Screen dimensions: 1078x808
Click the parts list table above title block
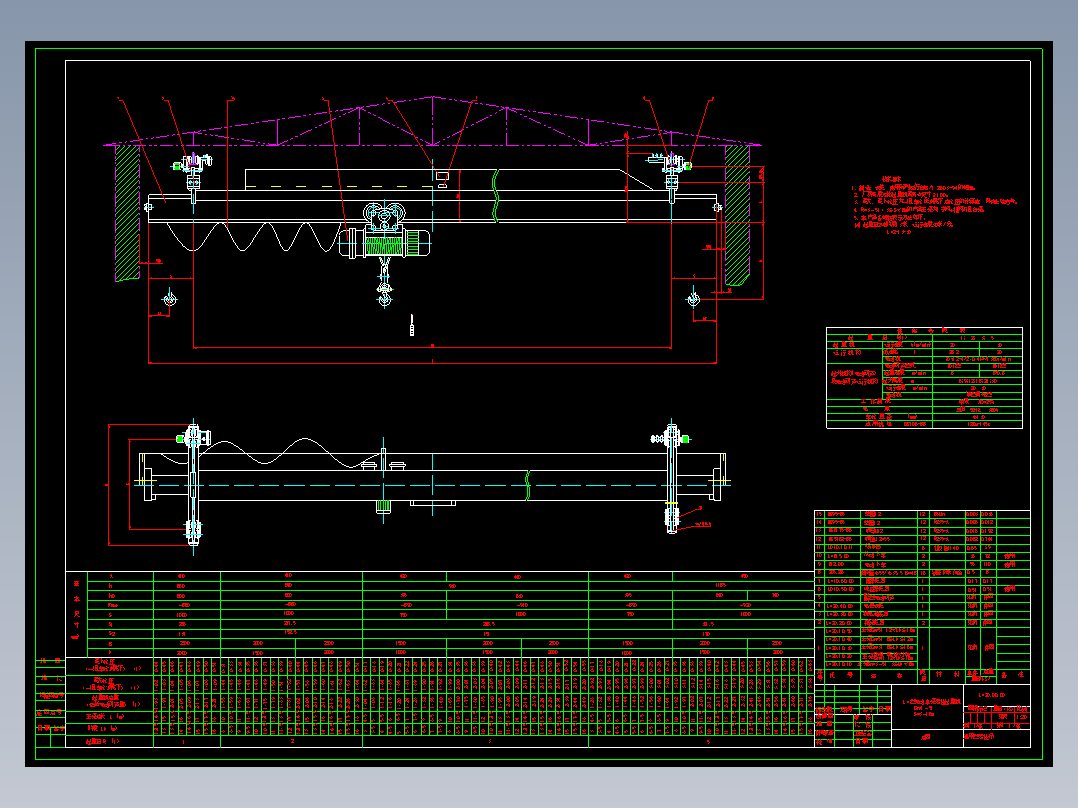pyautogui.click(x=922, y=596)
